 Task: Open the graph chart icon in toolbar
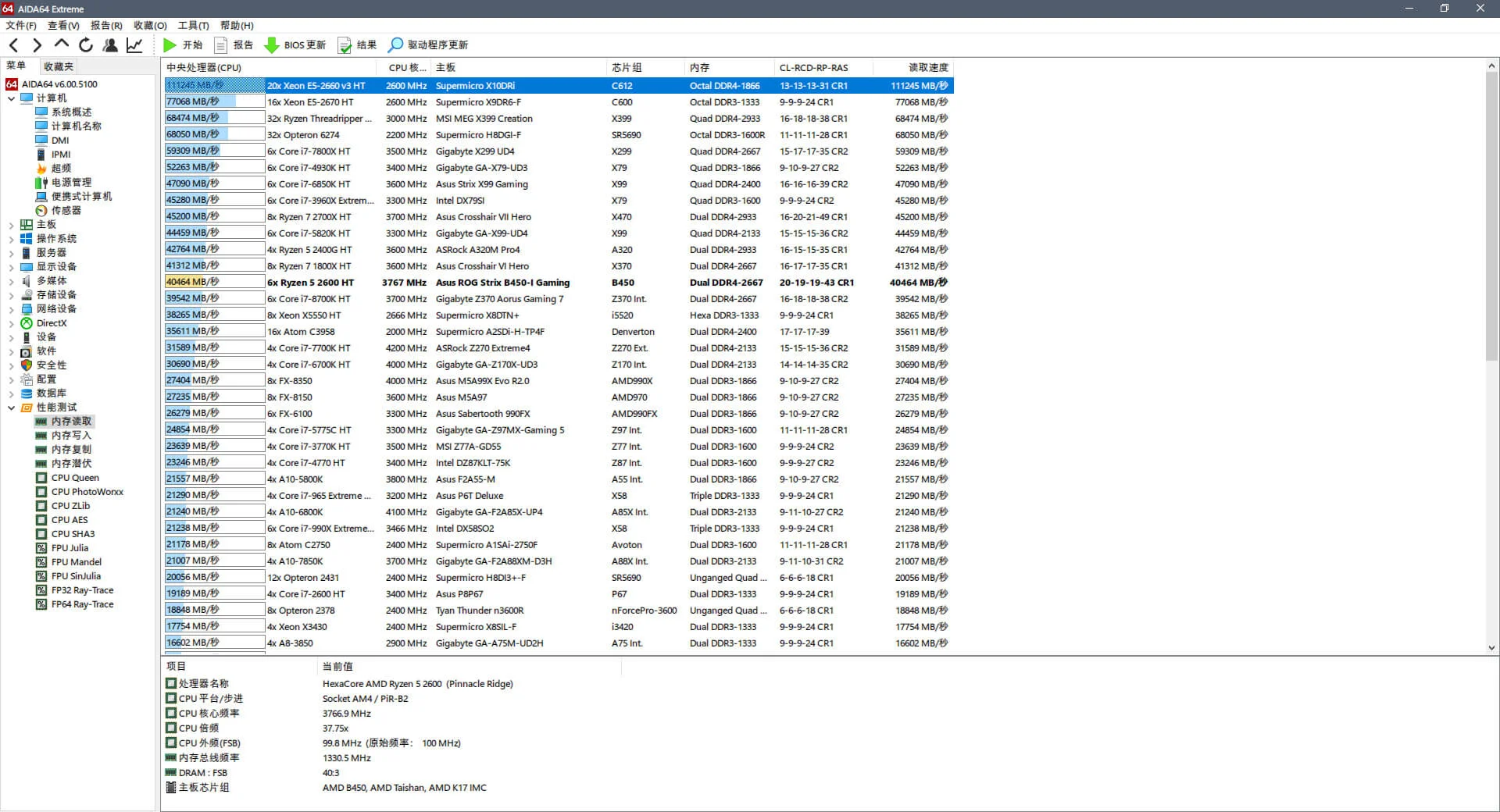click(134, 45)
